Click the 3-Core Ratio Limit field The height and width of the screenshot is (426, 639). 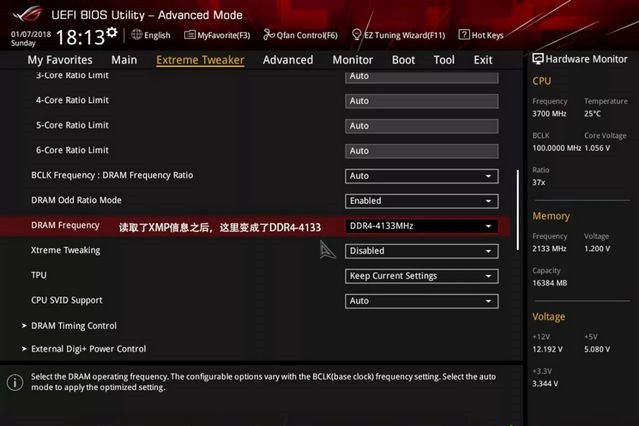[x=421, y=77]
